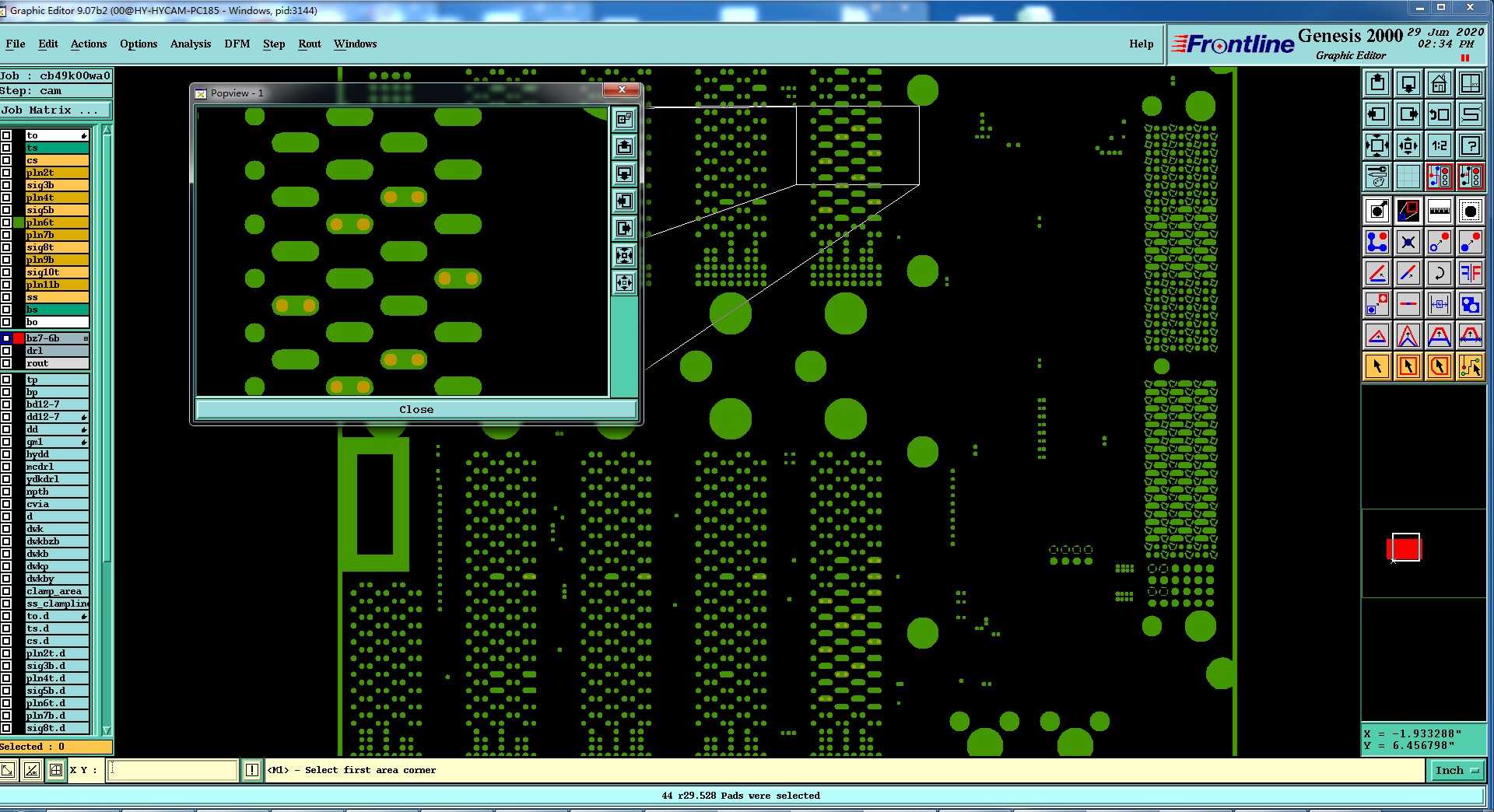Image resolution: width=1494 pixels, height=812 pixels.
Task: Click layer list scrollbar up arrow
Action: pos(107,130)
